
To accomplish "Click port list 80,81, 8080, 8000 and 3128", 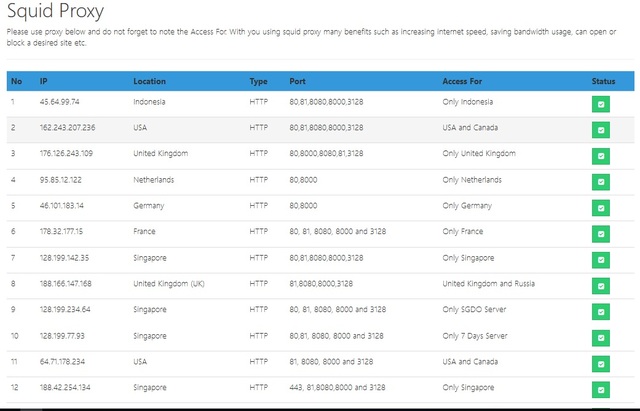I will (x=336, y=335).
